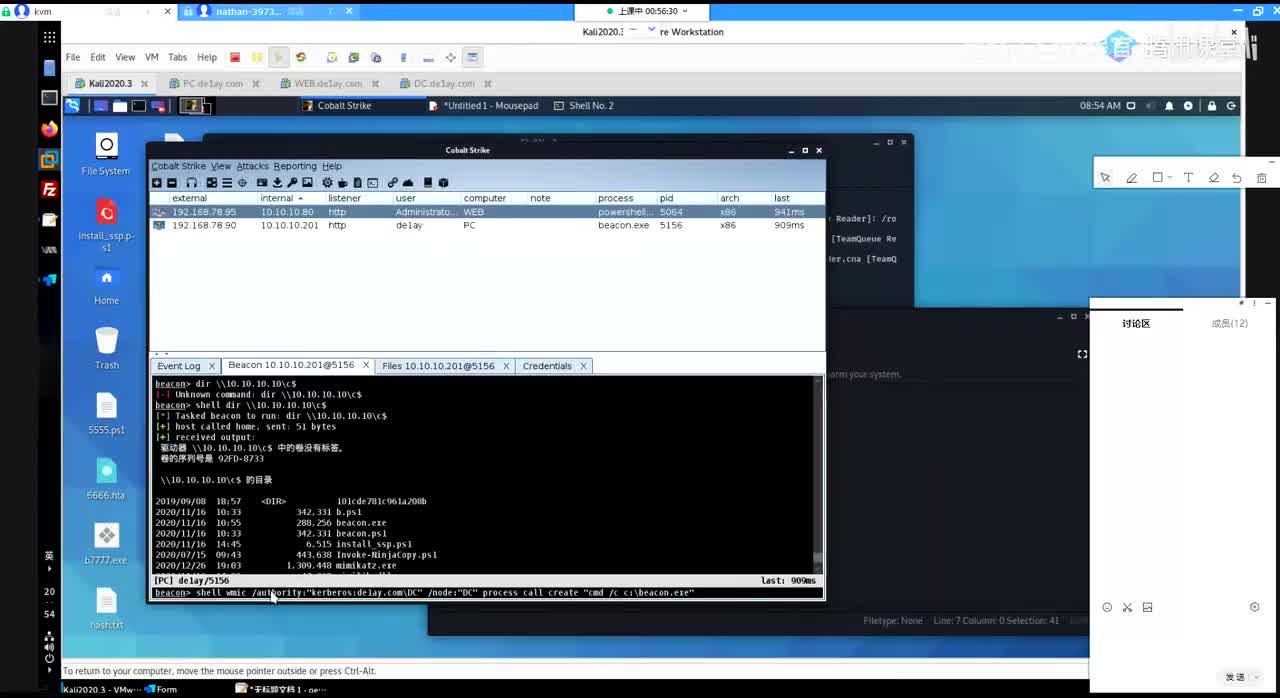The image size is (1280, 698).
Task: Open the Reporting menu in Cobalt Strike
Action: [295, 166]
